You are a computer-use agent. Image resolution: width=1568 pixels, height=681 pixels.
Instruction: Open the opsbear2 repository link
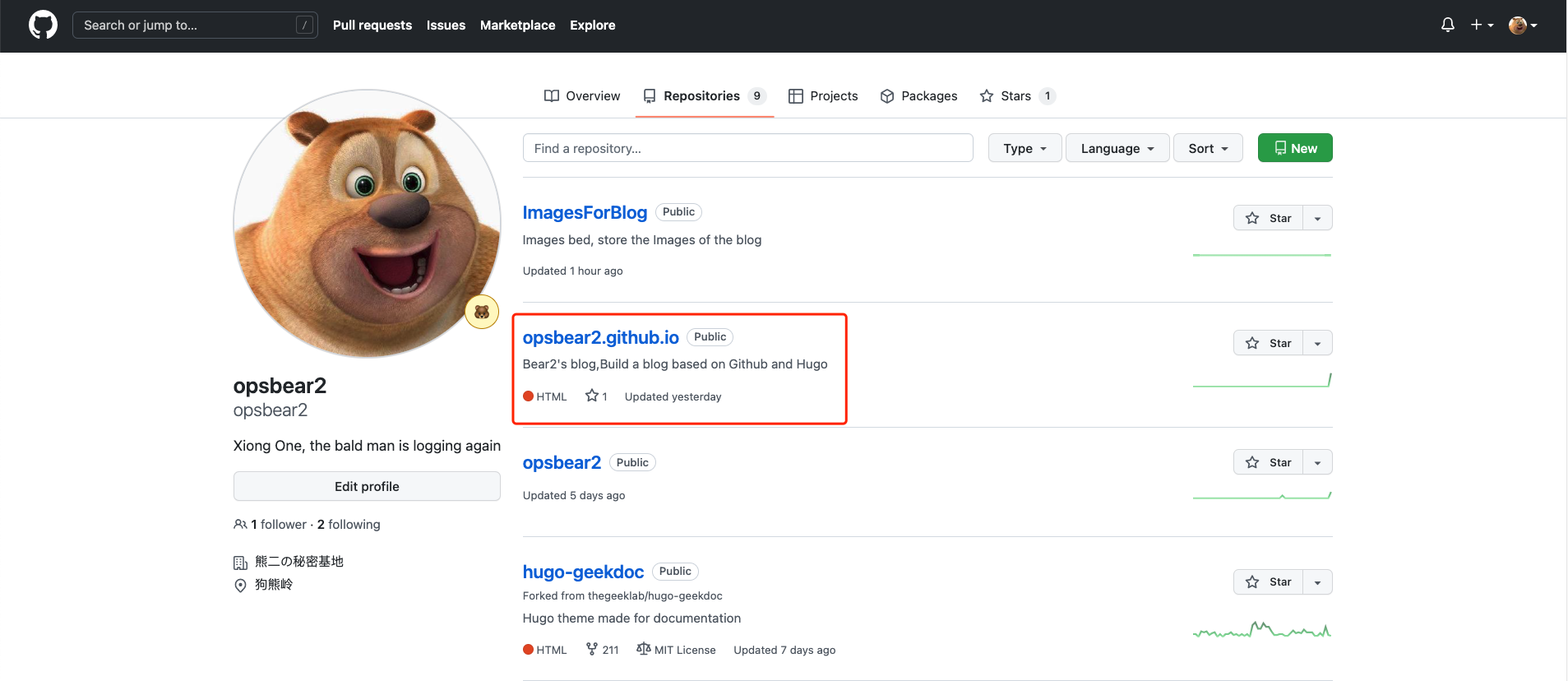coord(562,462)
